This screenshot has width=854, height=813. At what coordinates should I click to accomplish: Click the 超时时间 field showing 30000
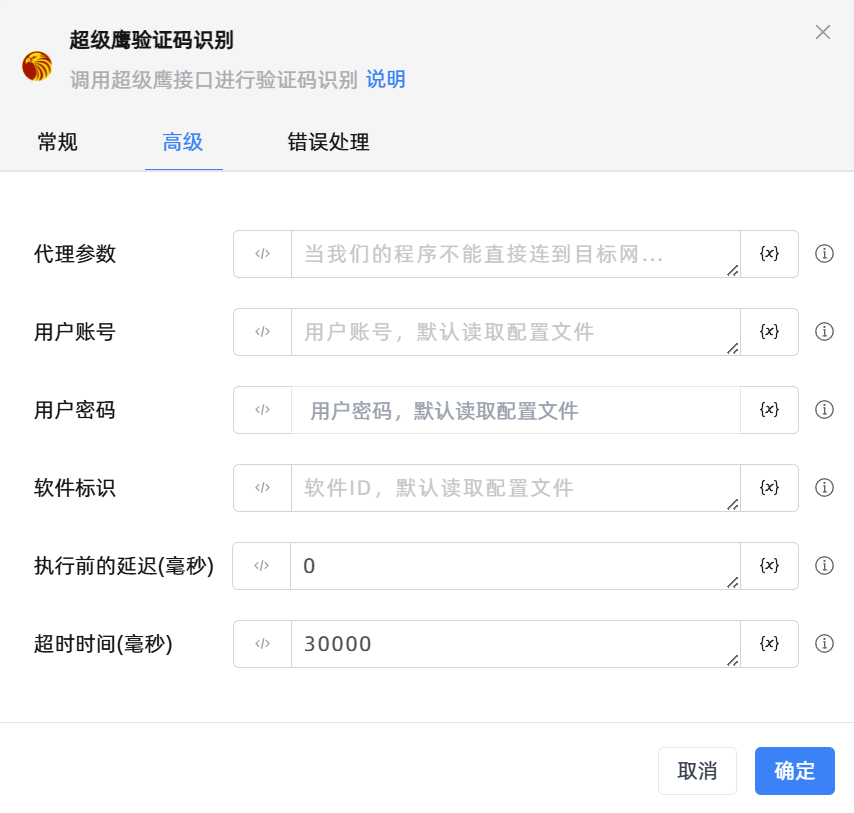[516, 643]
